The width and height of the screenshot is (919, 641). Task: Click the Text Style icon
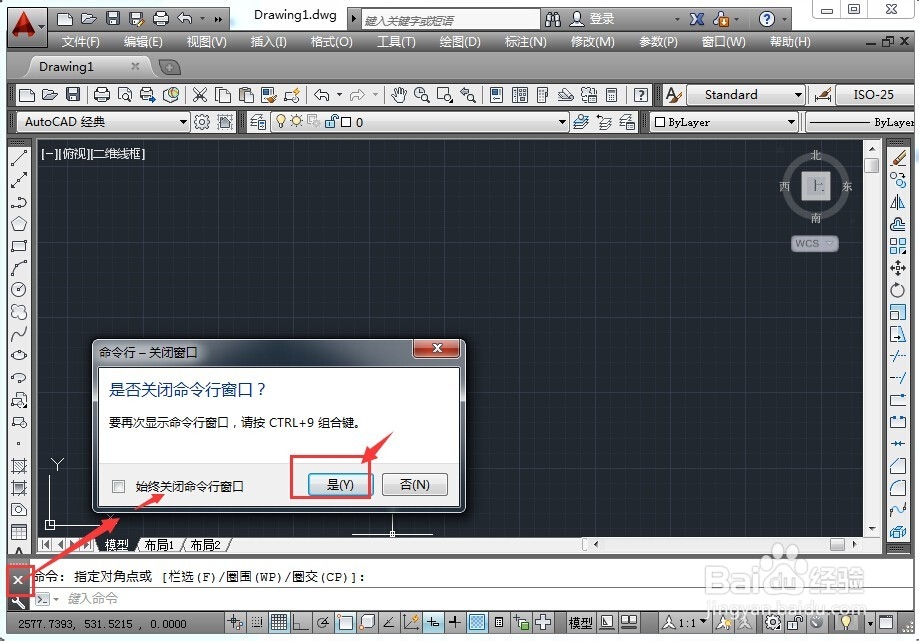click(x=674, y=95)
